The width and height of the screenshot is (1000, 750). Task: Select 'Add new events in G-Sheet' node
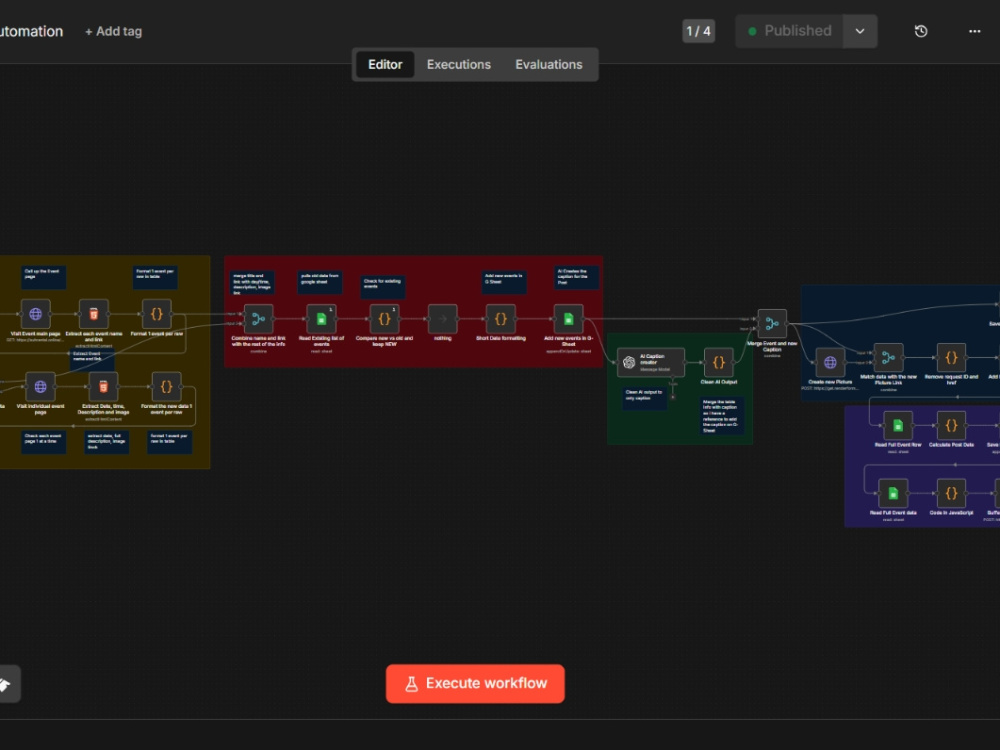568,319
